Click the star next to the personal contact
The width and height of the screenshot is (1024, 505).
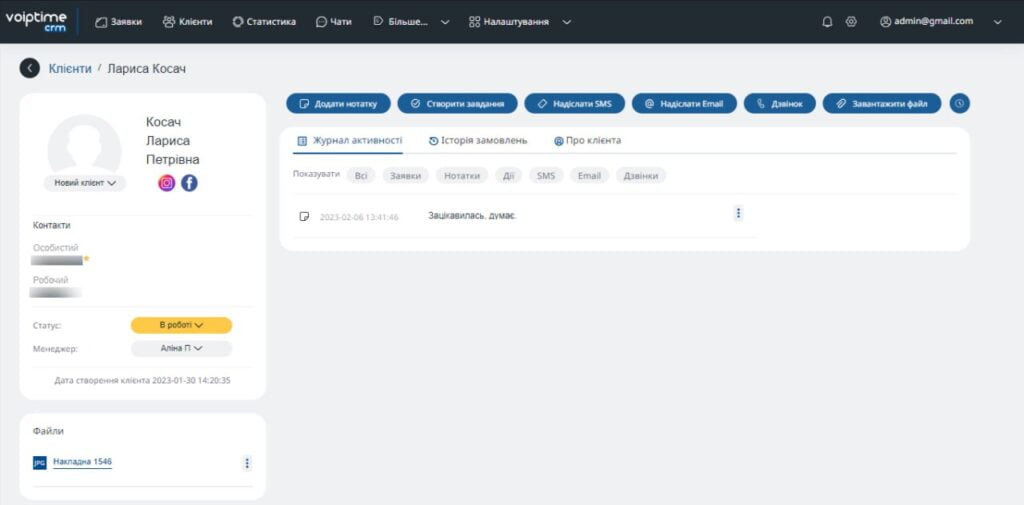coord(86,259)
